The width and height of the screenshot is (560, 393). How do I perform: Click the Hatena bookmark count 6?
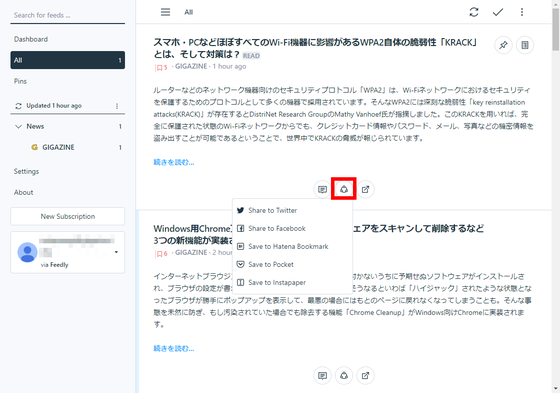[161, 253]
